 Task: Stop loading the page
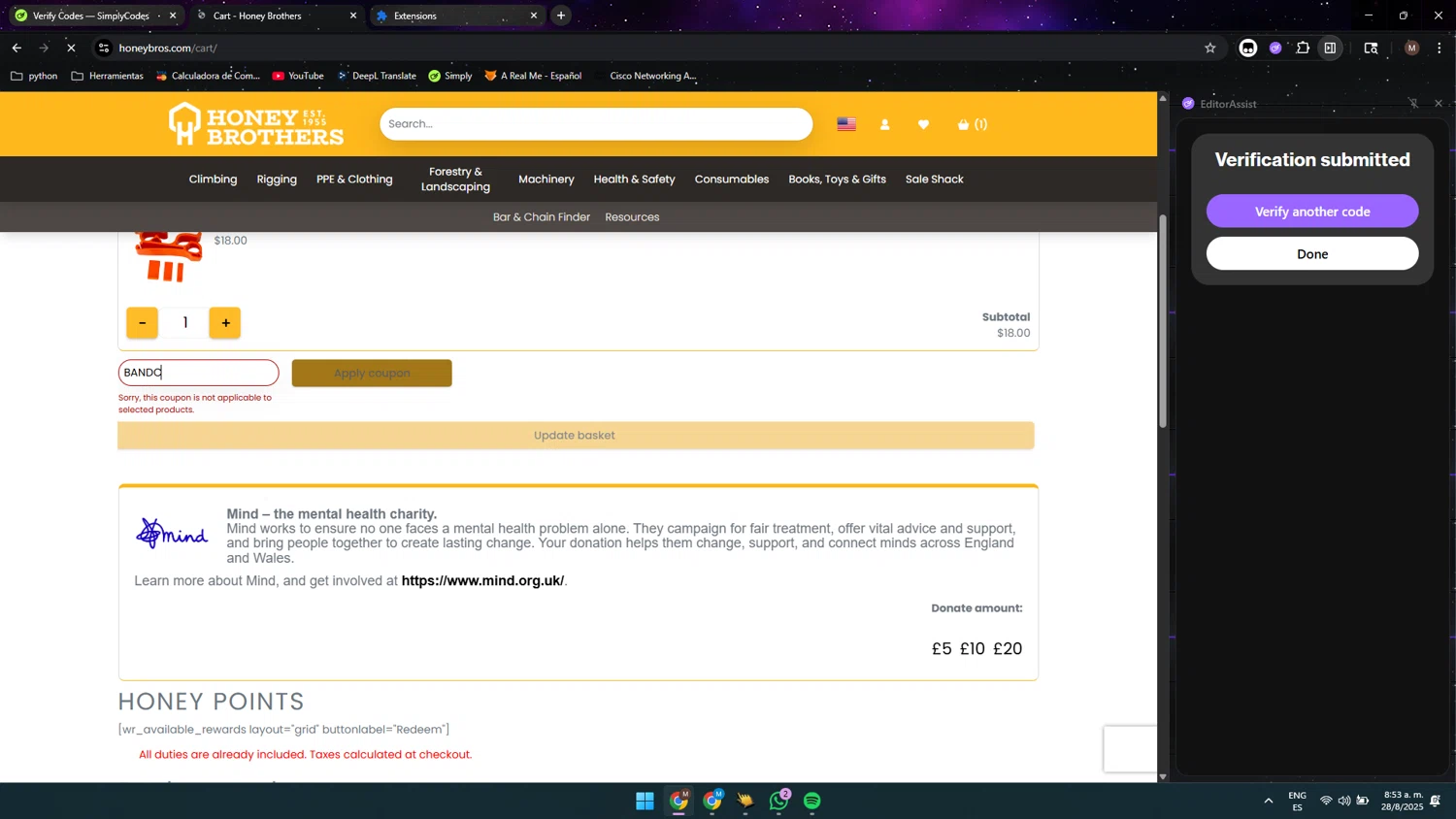pyautogui.click(x=71, y=48)
